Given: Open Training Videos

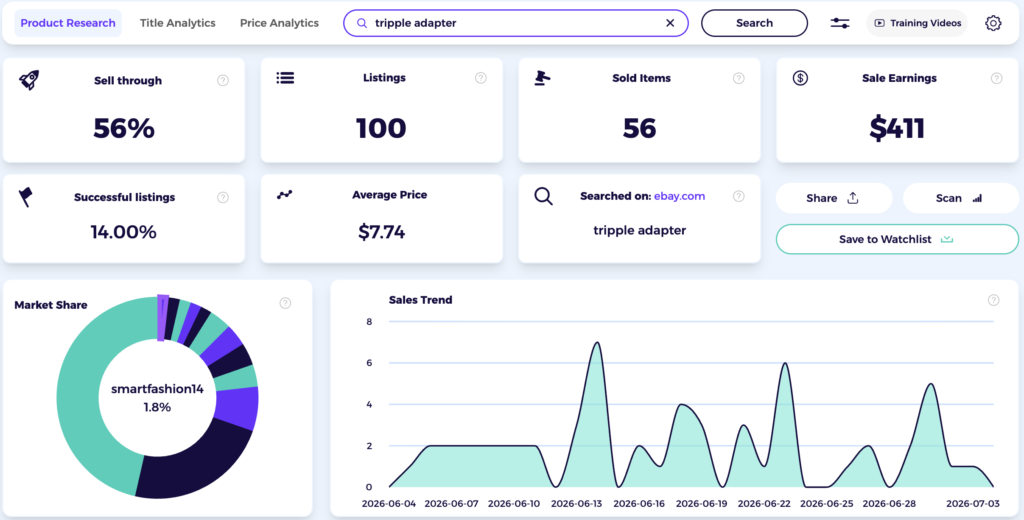Looking at the screenshot, I should point(917,23).
